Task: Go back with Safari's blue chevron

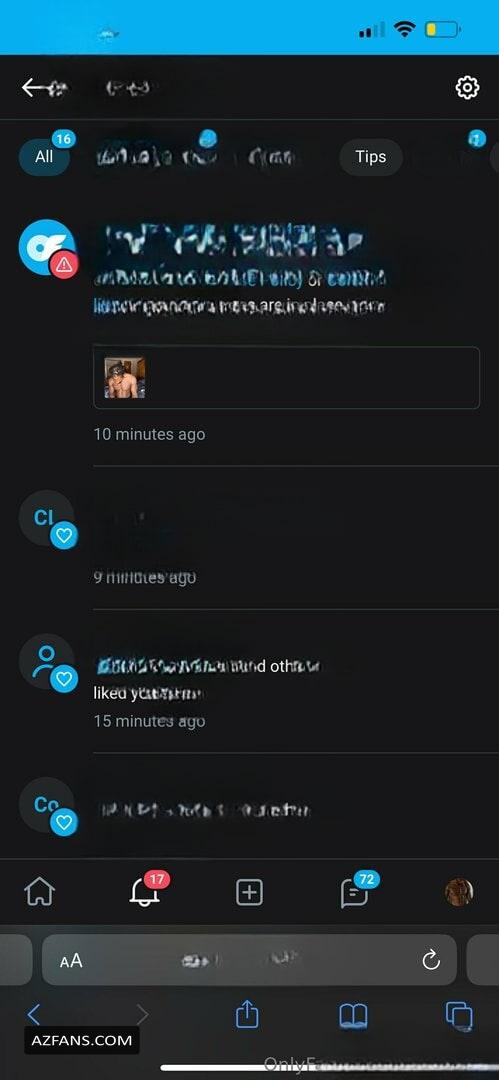Action: [x=34, y=1015]
